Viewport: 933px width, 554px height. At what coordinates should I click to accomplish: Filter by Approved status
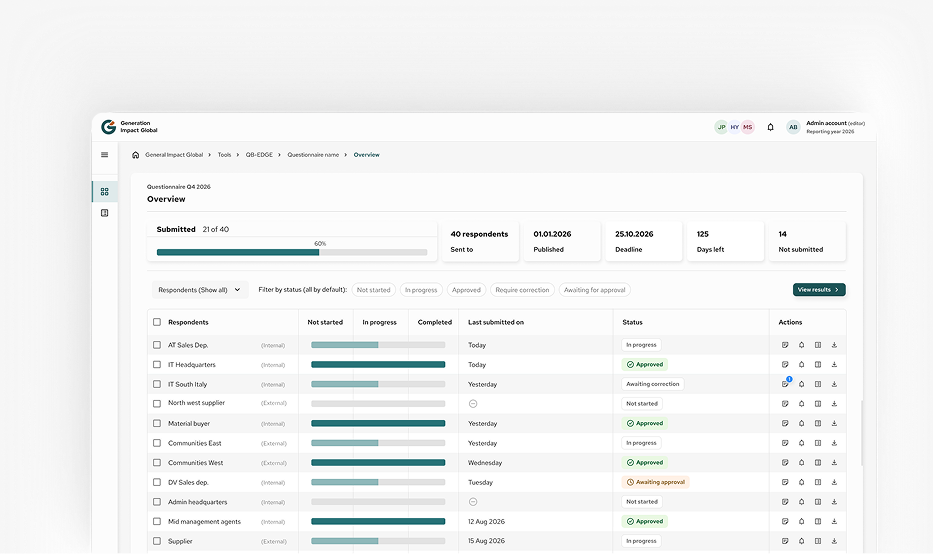point(466,290)
